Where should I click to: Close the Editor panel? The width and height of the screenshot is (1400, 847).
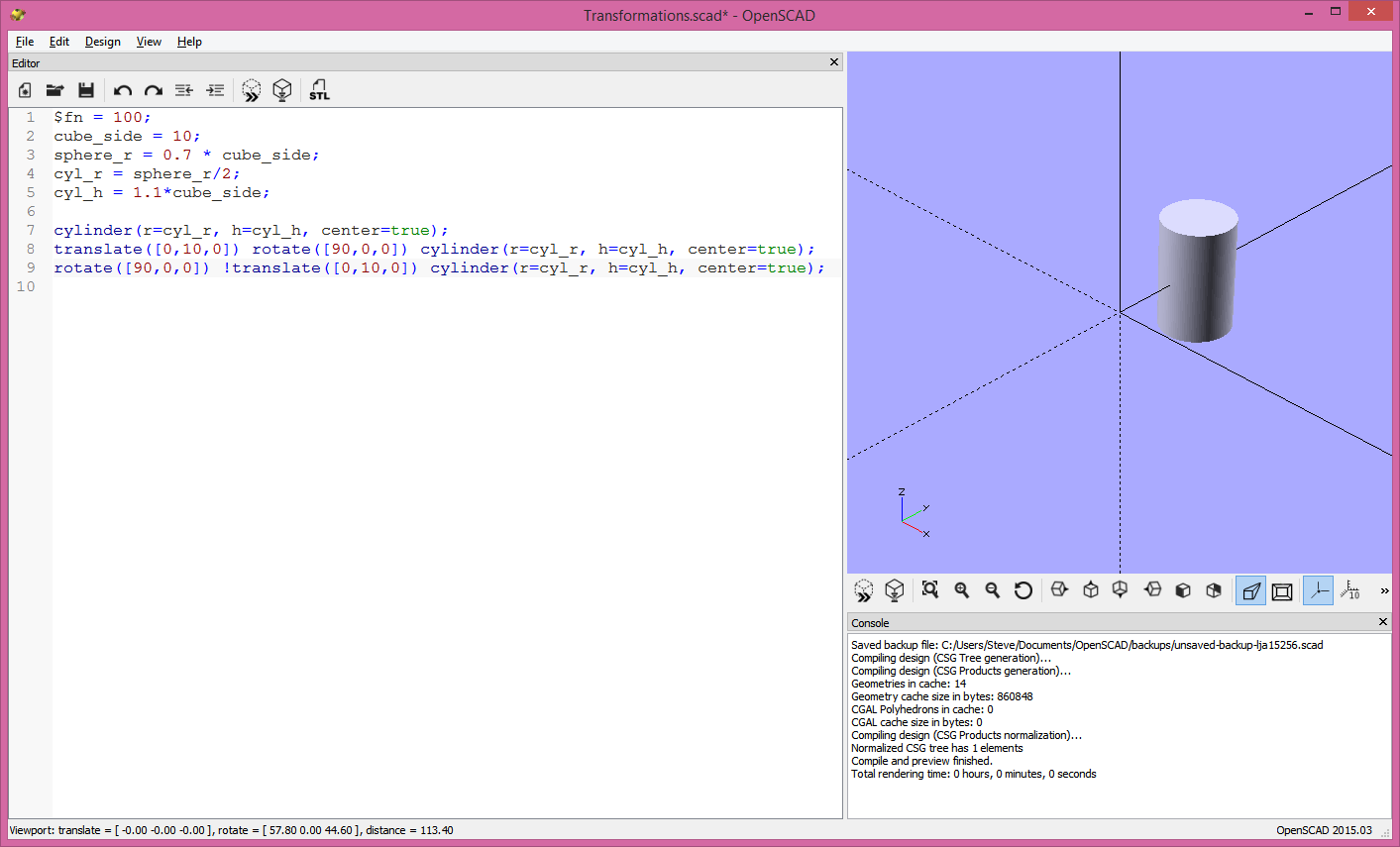(833, 62)
